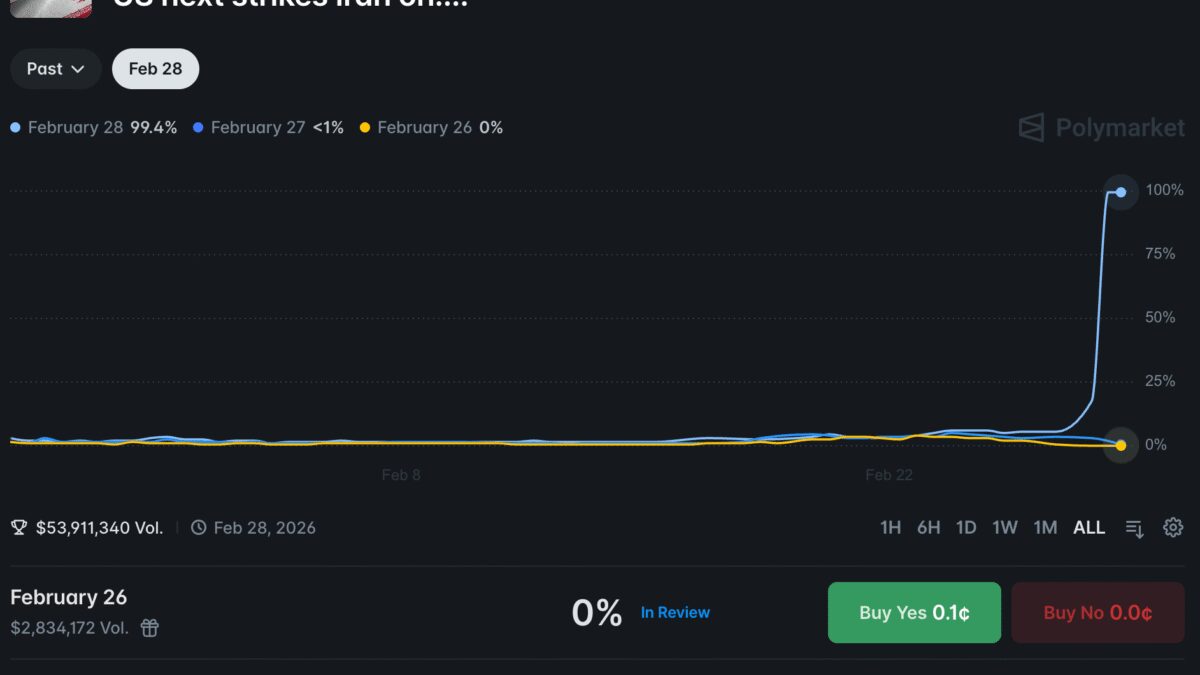Click the February 28 legend color dot
This screenshot has height=675, width=1200.
[x=15, y=128]
